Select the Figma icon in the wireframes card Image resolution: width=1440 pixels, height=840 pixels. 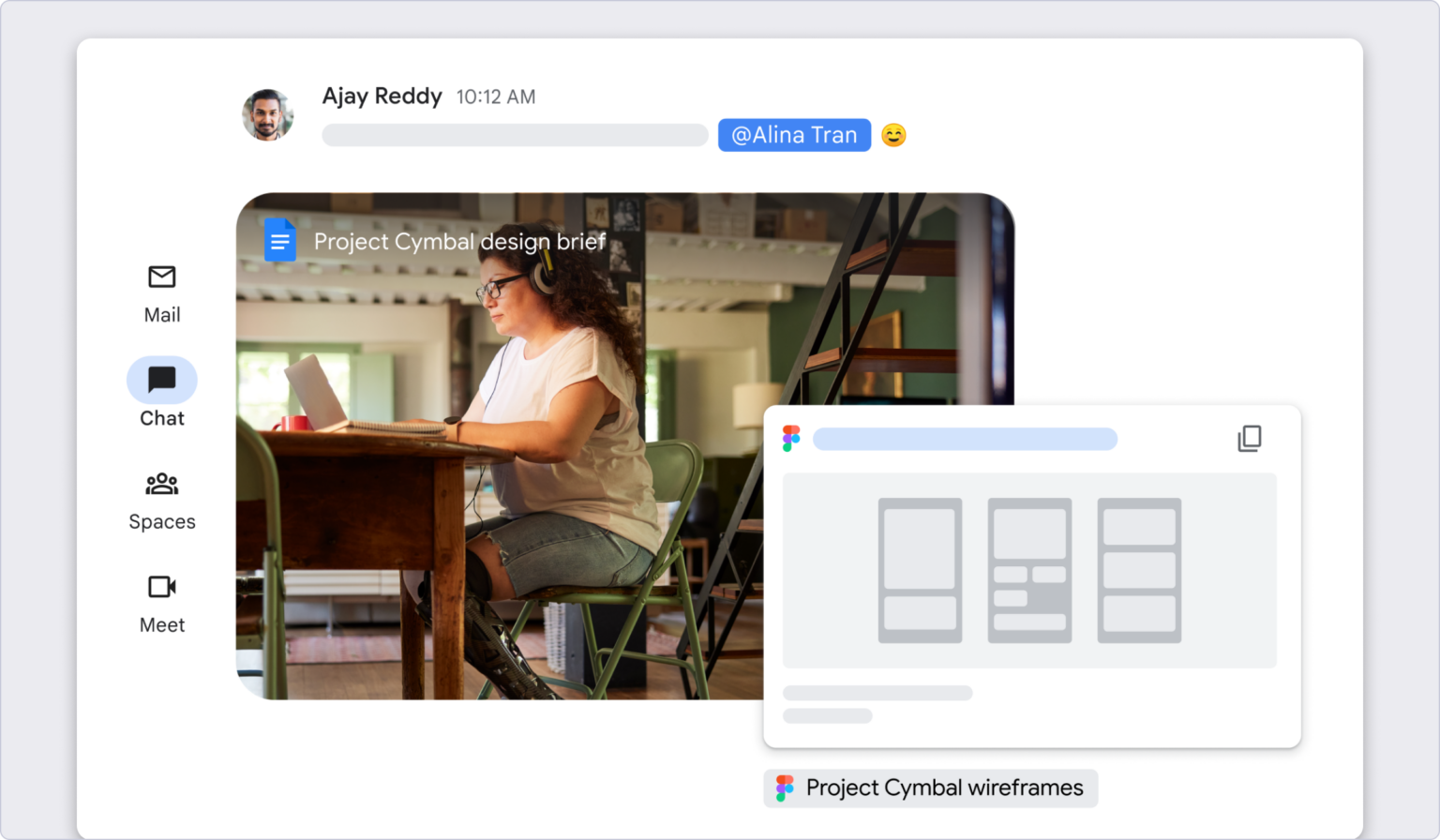[791, 437]
